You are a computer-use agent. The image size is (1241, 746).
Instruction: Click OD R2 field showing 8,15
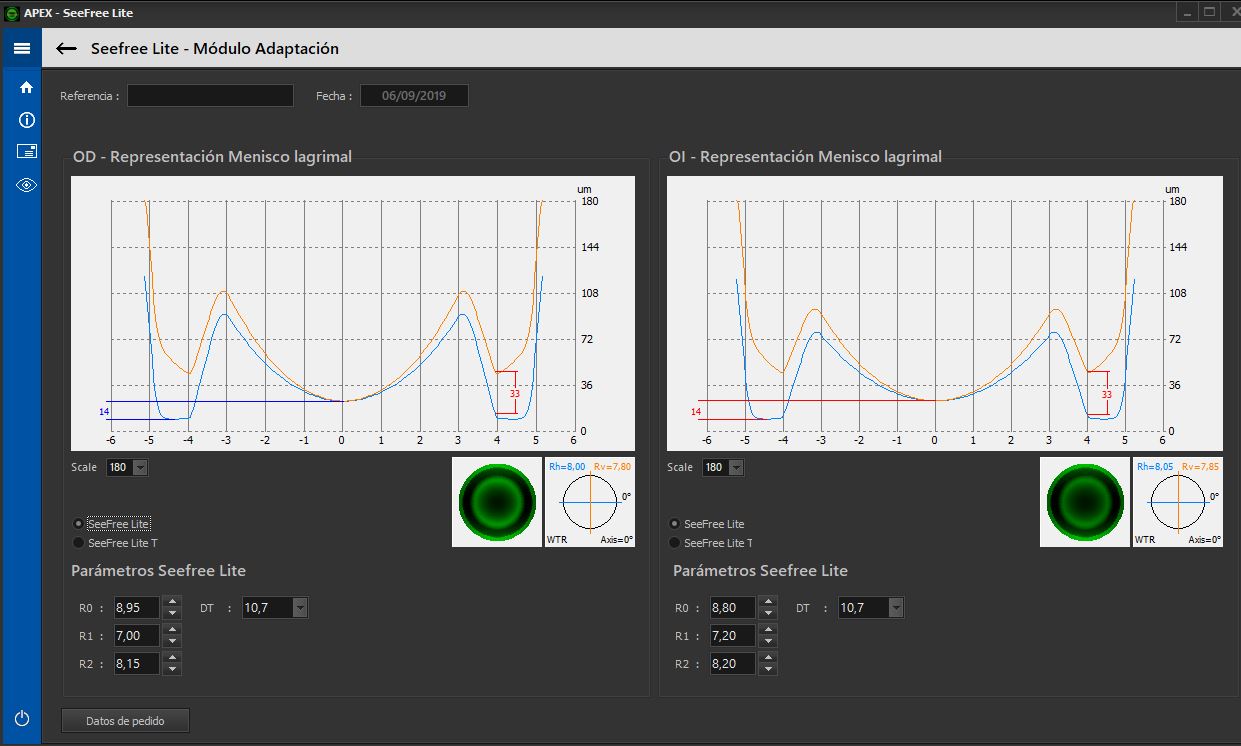(x=136, y=663)
